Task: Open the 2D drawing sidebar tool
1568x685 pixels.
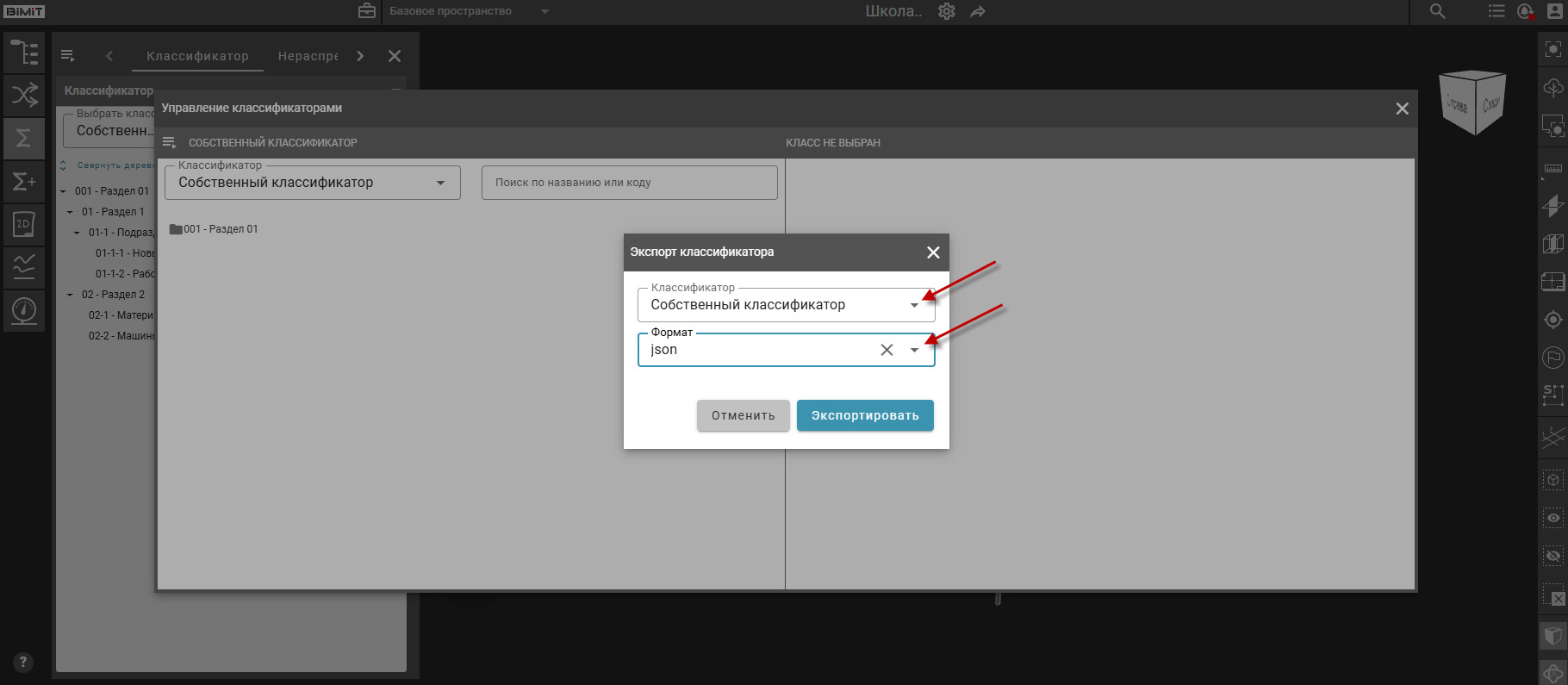Action: [x=24, y=224]
